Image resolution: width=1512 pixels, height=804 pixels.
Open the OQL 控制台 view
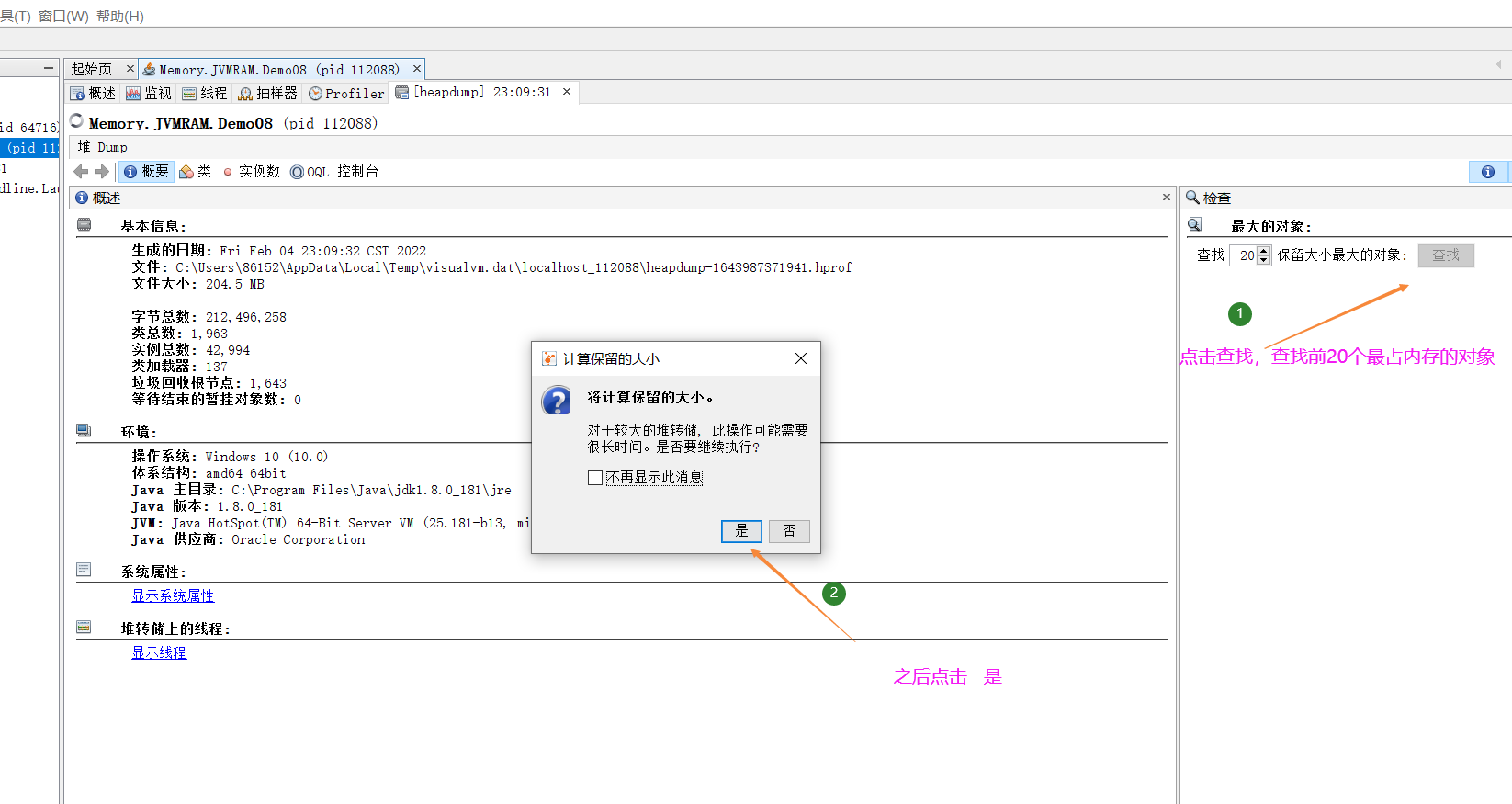334,172
